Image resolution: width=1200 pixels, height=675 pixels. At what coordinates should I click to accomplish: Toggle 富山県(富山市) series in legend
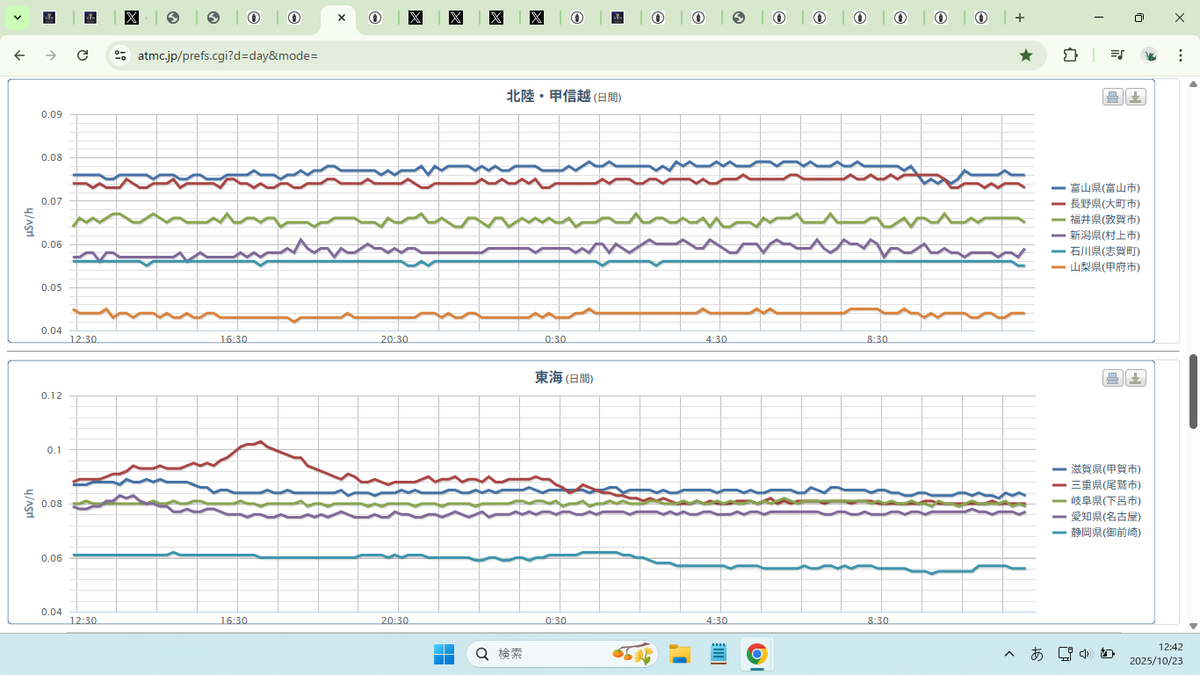1096,187
